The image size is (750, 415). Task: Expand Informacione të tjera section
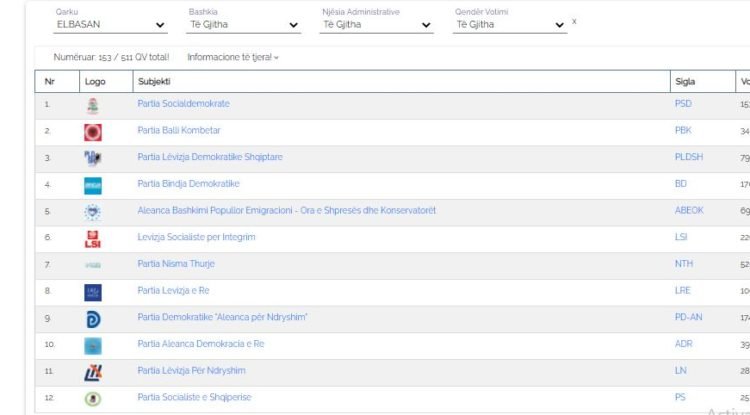(x=233, y=57)
